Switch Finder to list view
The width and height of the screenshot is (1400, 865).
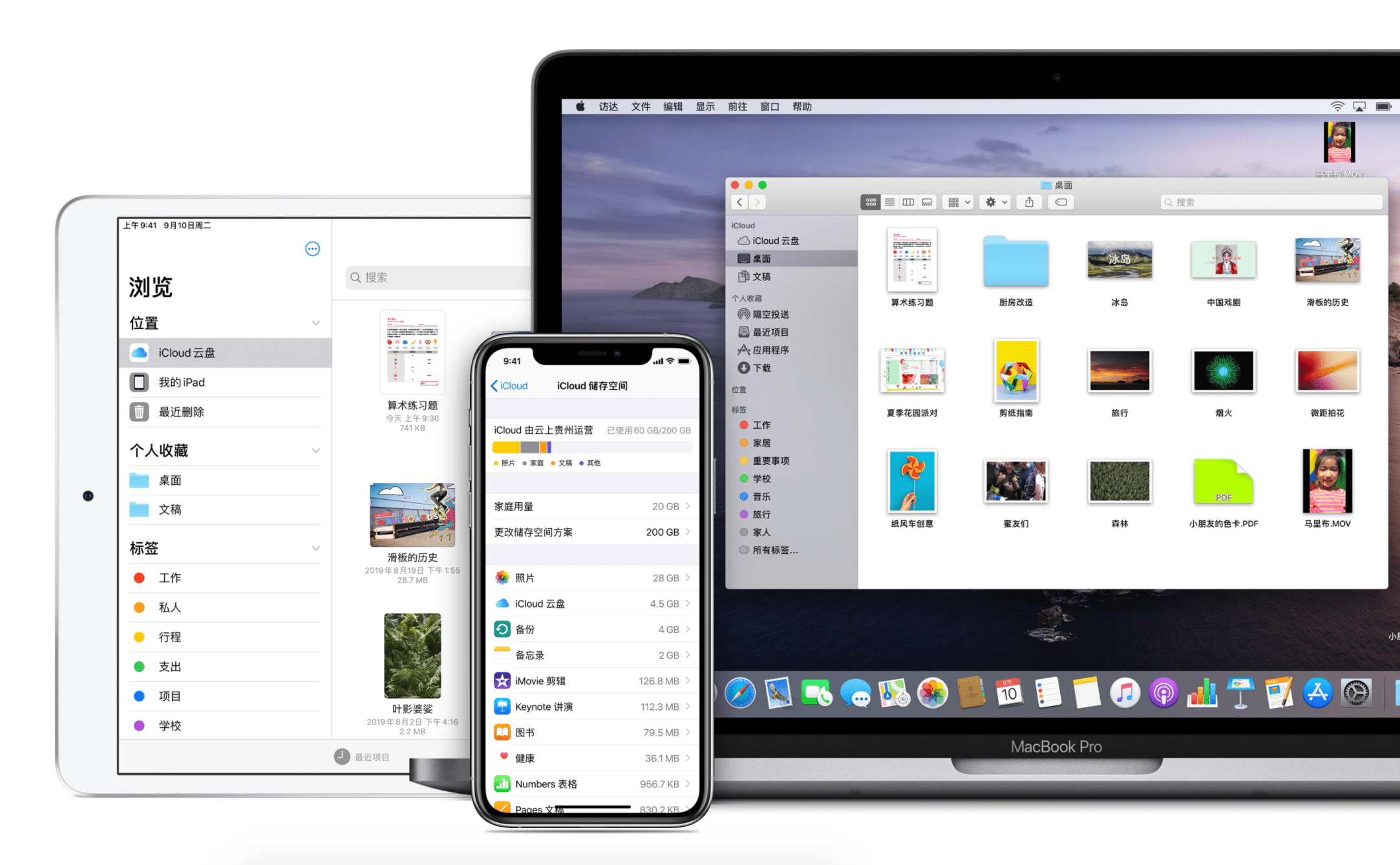(x=889, y=202)
